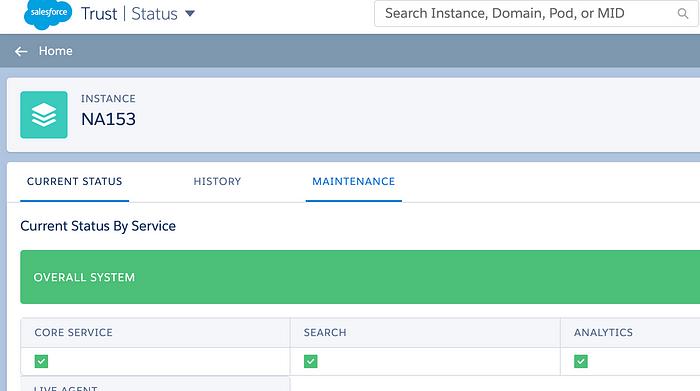Open the History tab
Image resolution: width=700 pixels, height=391 pixels.
tap(217, 182)
